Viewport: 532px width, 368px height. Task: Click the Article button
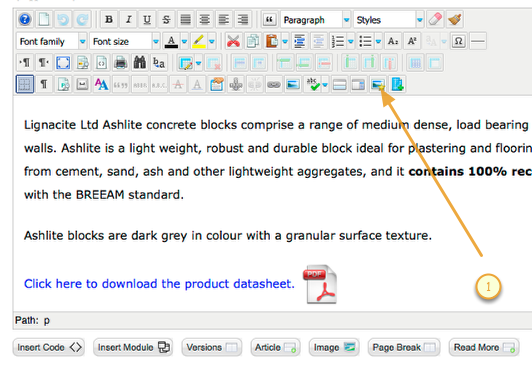tap(275, 347)
